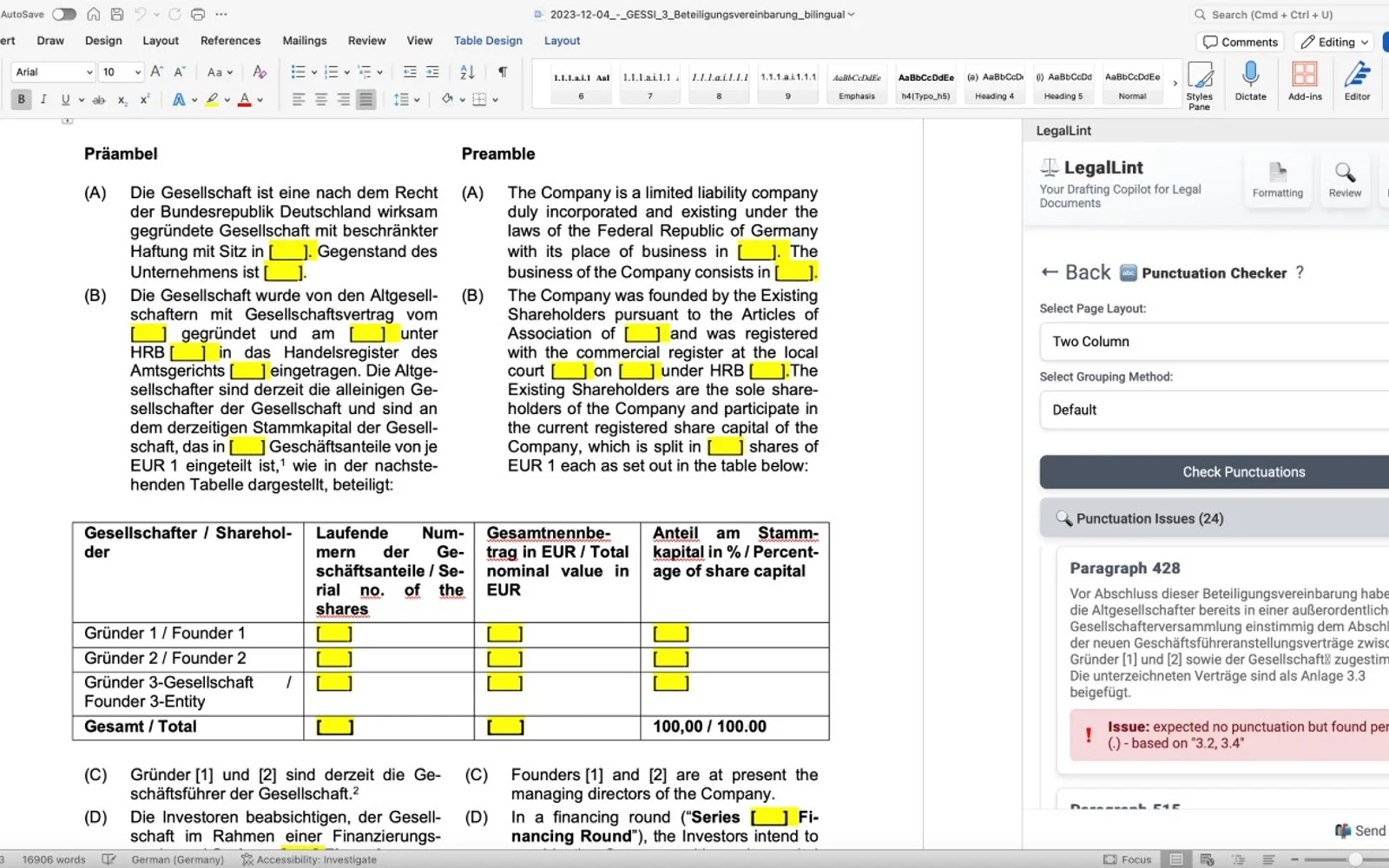This screenshot has width=1389, height=868.
Task: Open Select Grouping Method dropdown Default
Action: (x=1215, y=410)
